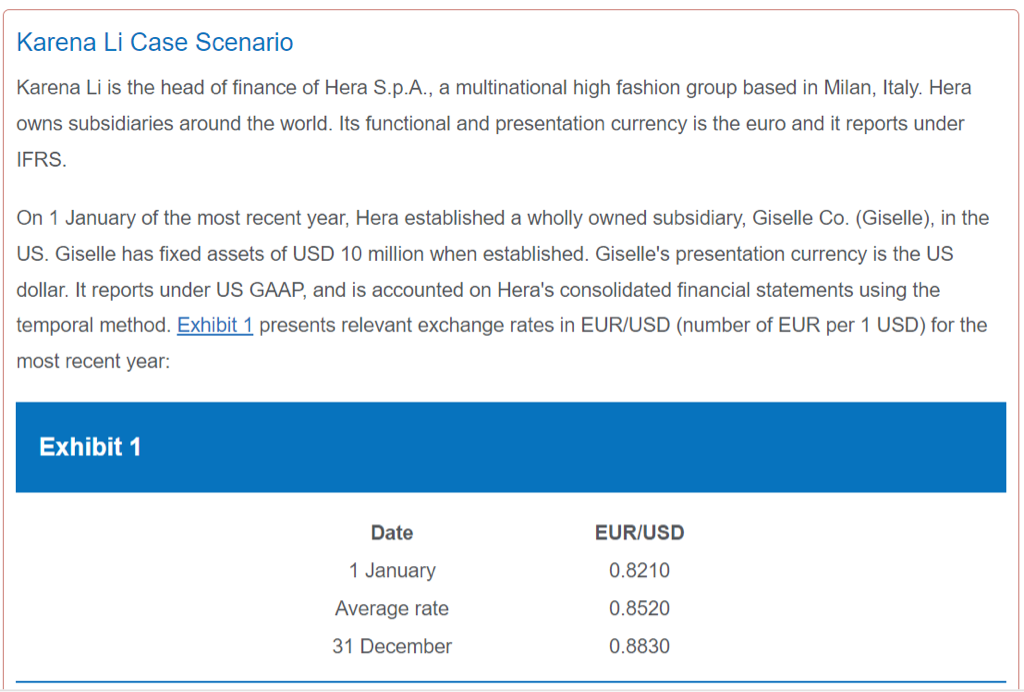Click the word IFRS ending first paragraph
1024x692 pixels.
[x=40, y=160]
